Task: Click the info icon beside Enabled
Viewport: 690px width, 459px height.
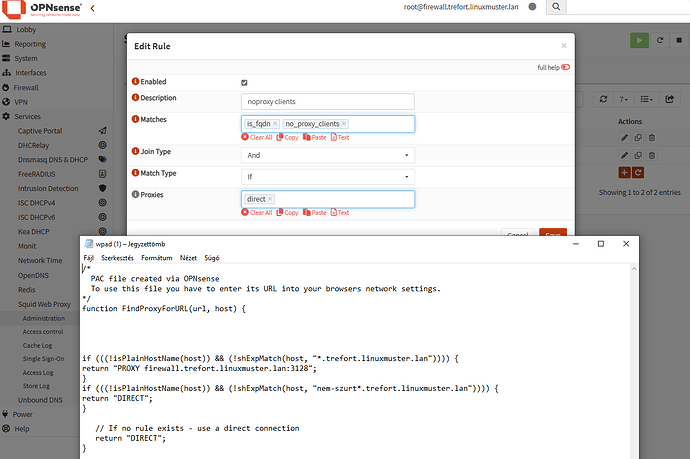Action: click(136, 81)
